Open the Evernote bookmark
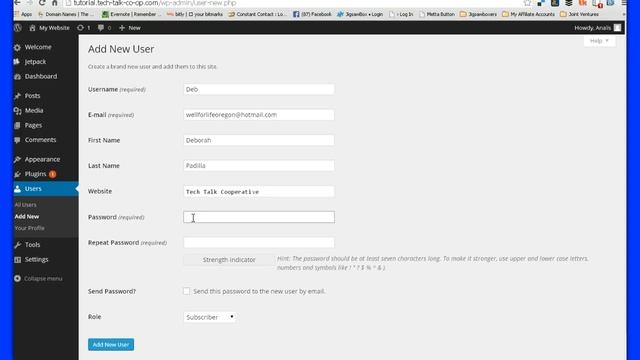The image size is (640, 360). 132,14
